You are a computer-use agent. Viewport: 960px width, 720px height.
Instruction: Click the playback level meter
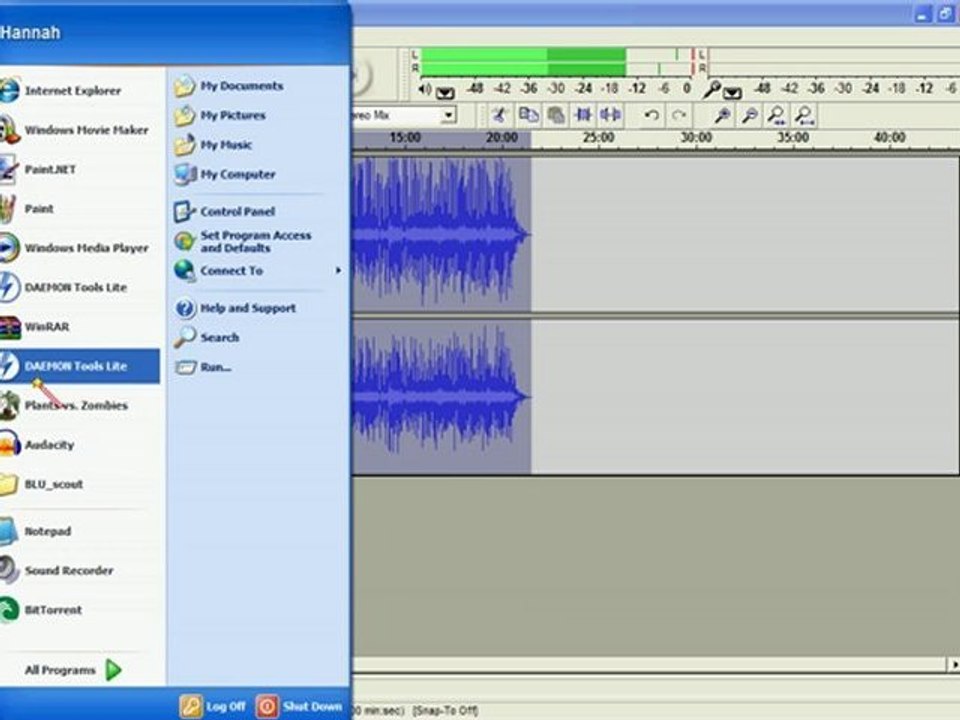(557, 61)
